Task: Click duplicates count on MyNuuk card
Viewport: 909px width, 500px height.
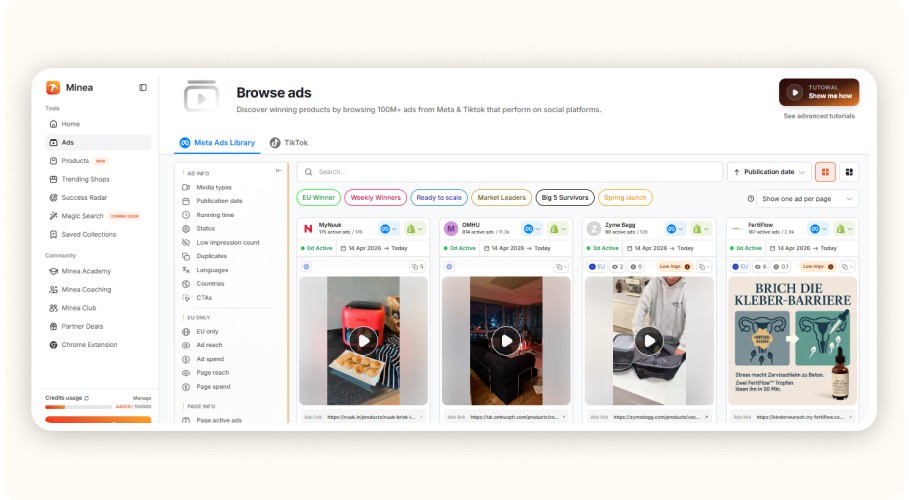Action: 417,267
